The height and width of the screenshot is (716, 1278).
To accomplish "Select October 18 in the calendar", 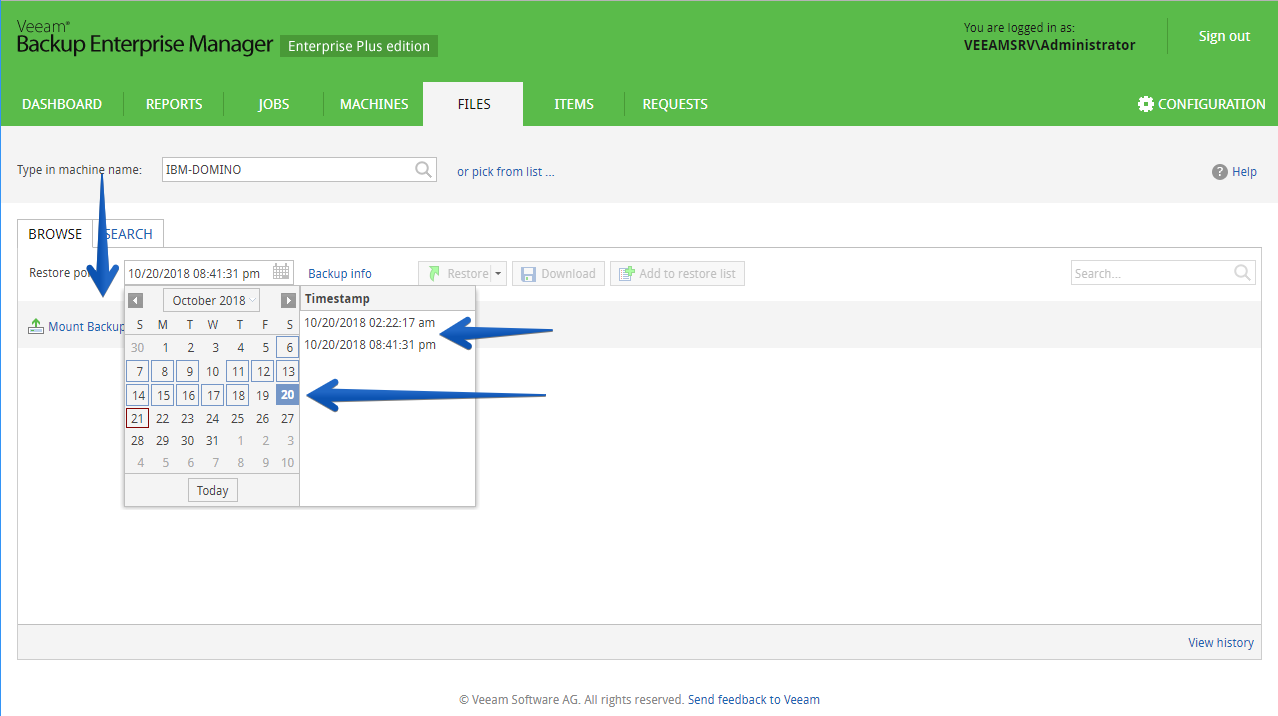I will click(237, 395).
